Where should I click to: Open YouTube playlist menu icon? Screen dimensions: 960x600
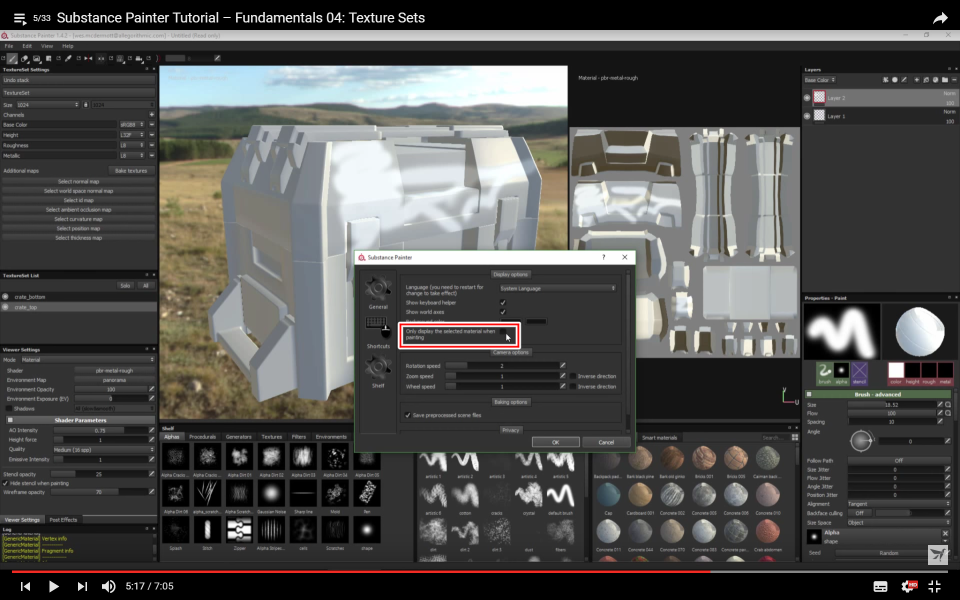(x=20, y=18)
